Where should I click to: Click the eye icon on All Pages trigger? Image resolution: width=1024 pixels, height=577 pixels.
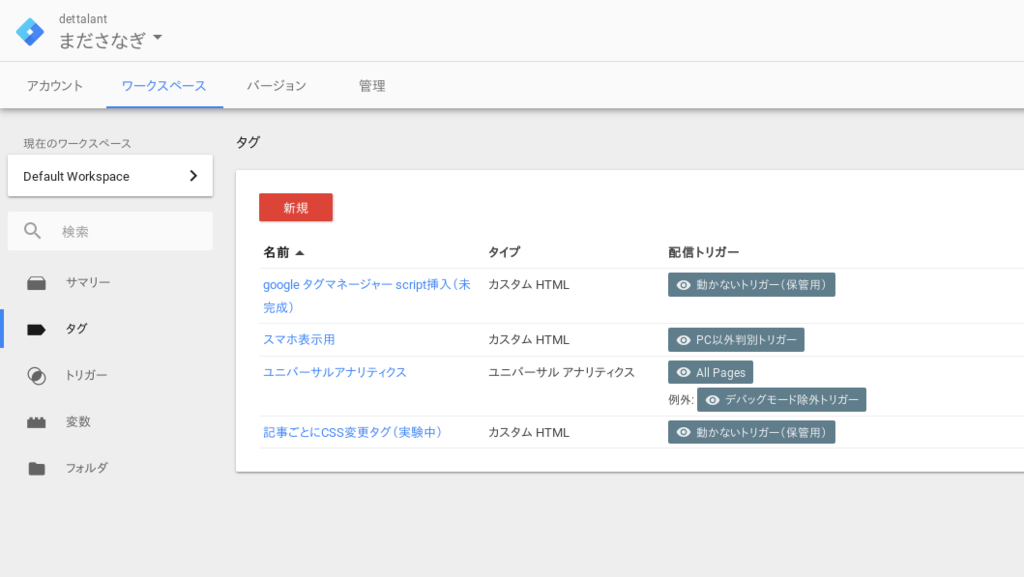[x=684, y=372]
